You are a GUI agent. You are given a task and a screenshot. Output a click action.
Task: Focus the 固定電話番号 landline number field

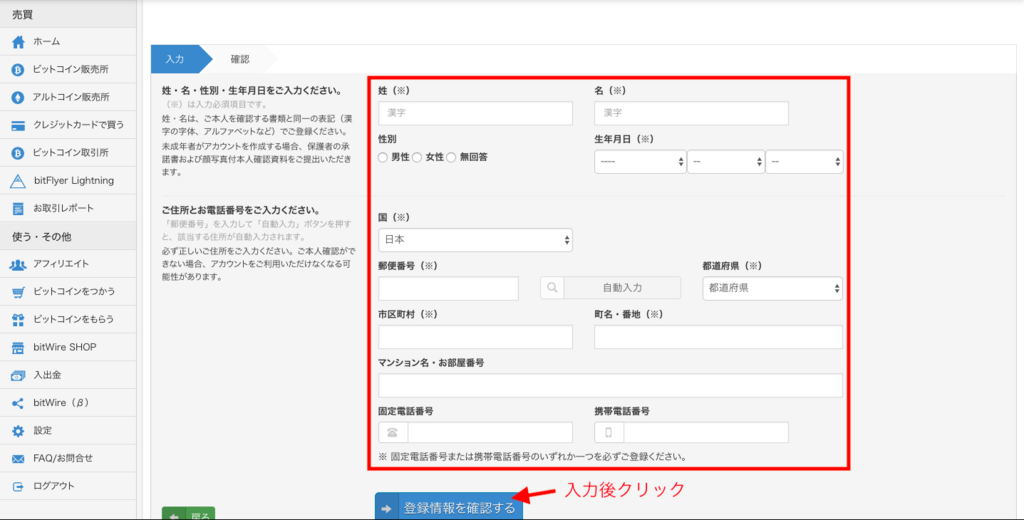(490, 432)
